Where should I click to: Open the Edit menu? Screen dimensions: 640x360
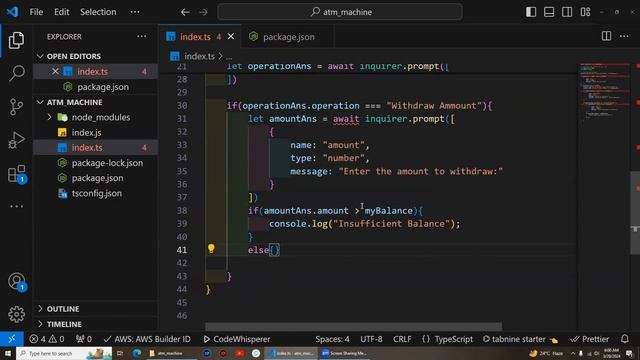[x=62, y=12]
